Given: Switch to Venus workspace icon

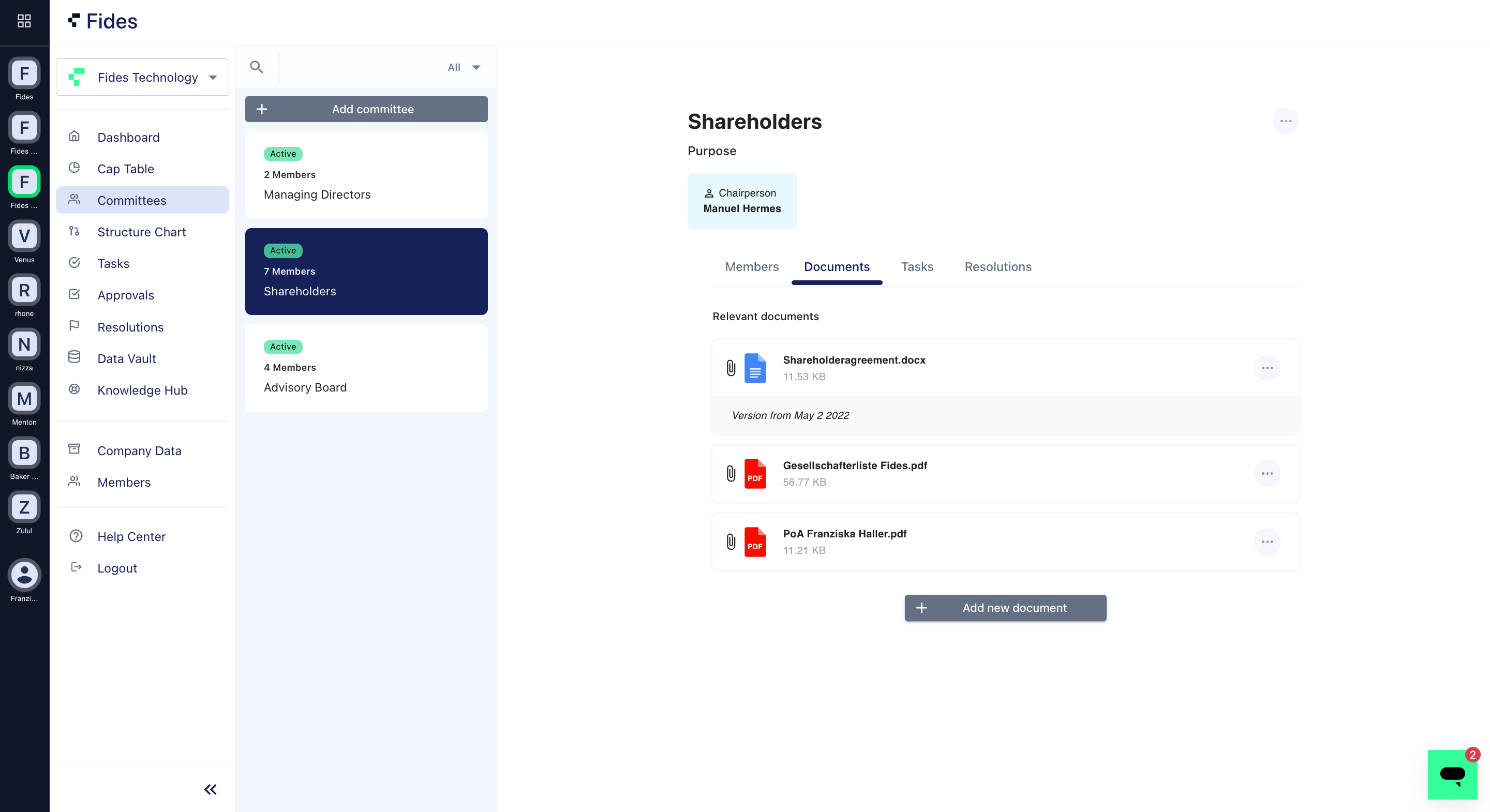Looking at the screenshot, I should pyautogui.click(x=24, y=236).
